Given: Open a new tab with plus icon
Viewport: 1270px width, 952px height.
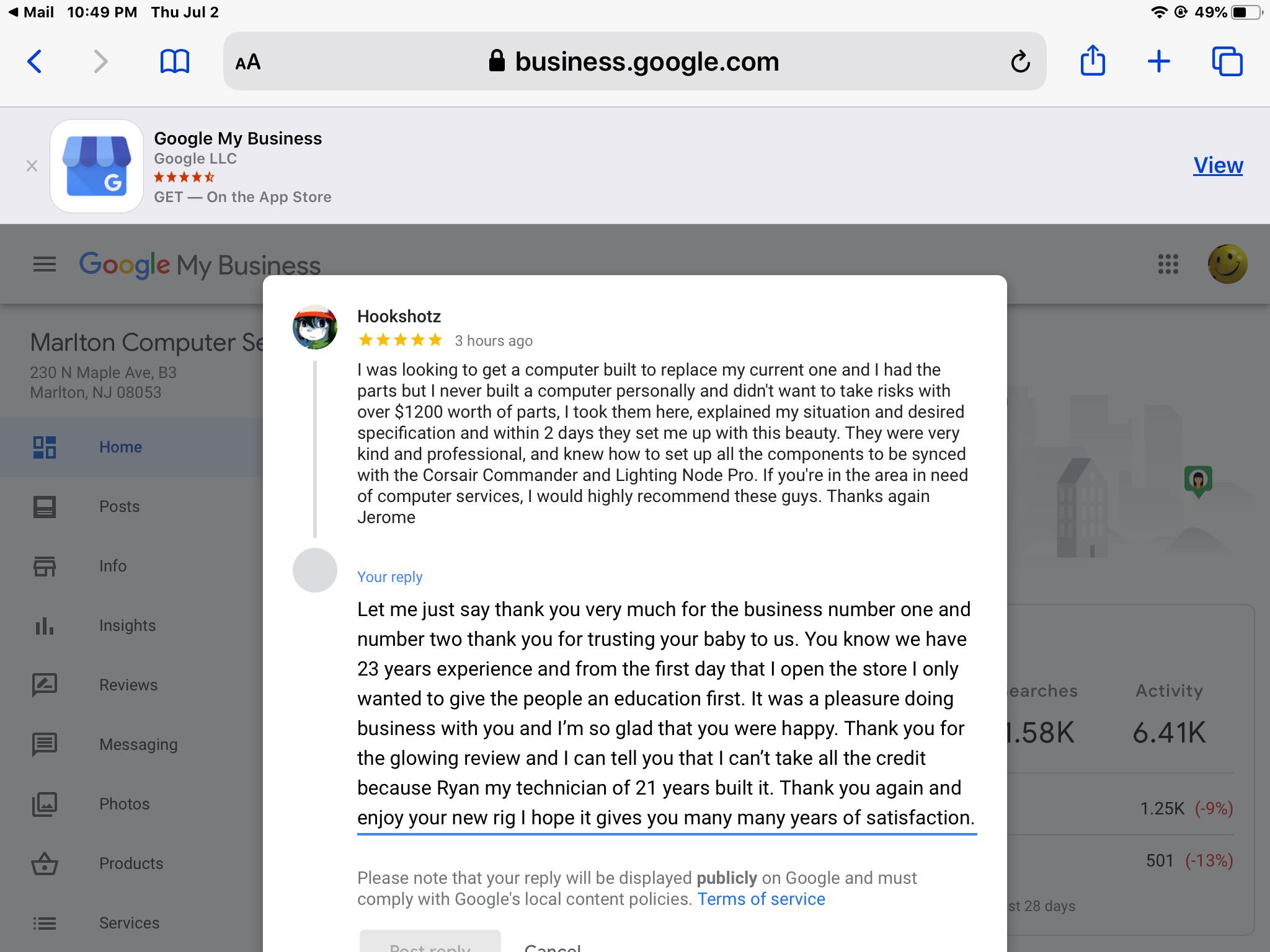Looking at the screenshot, I should pos(1158,61).
